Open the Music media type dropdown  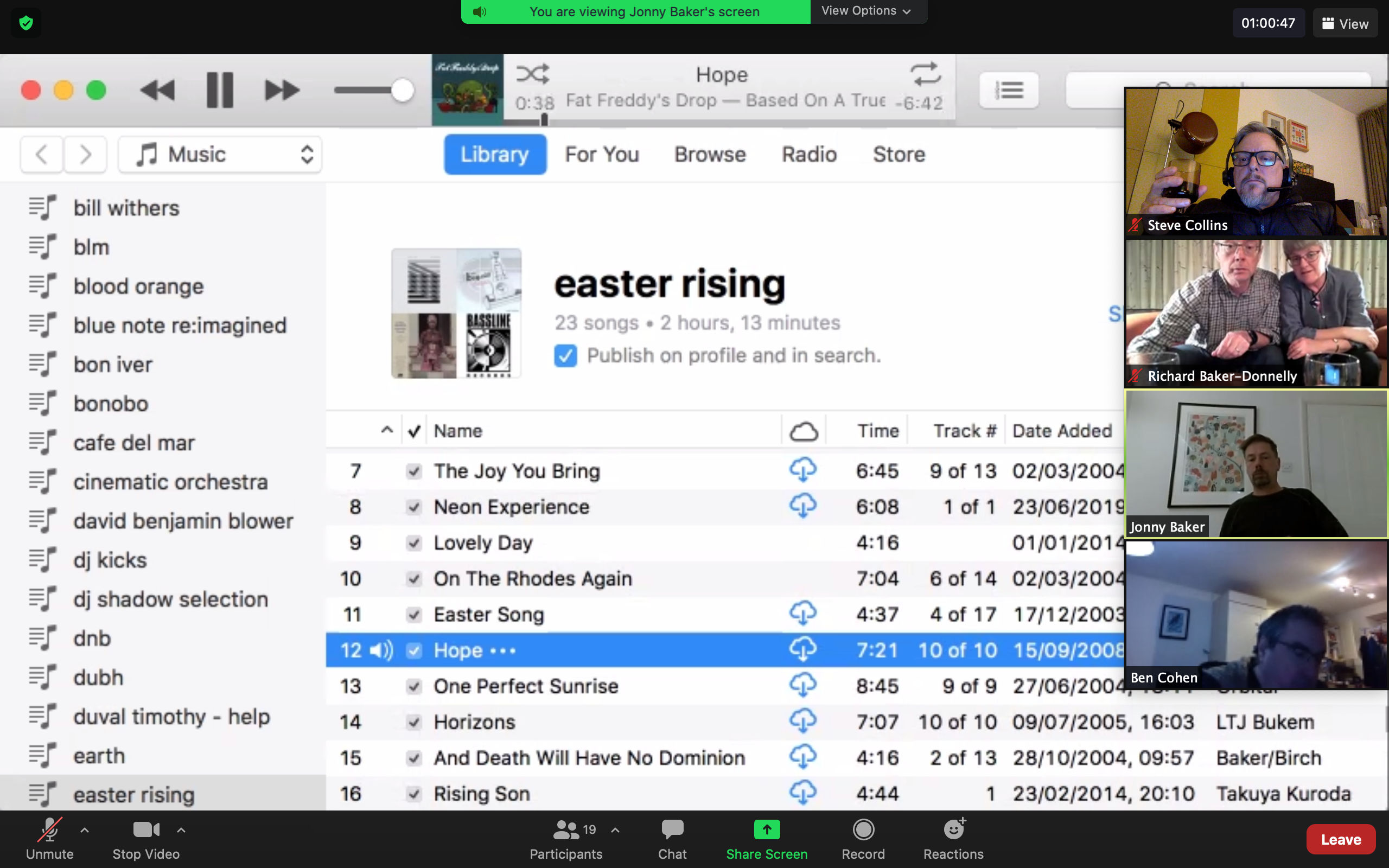220,155
